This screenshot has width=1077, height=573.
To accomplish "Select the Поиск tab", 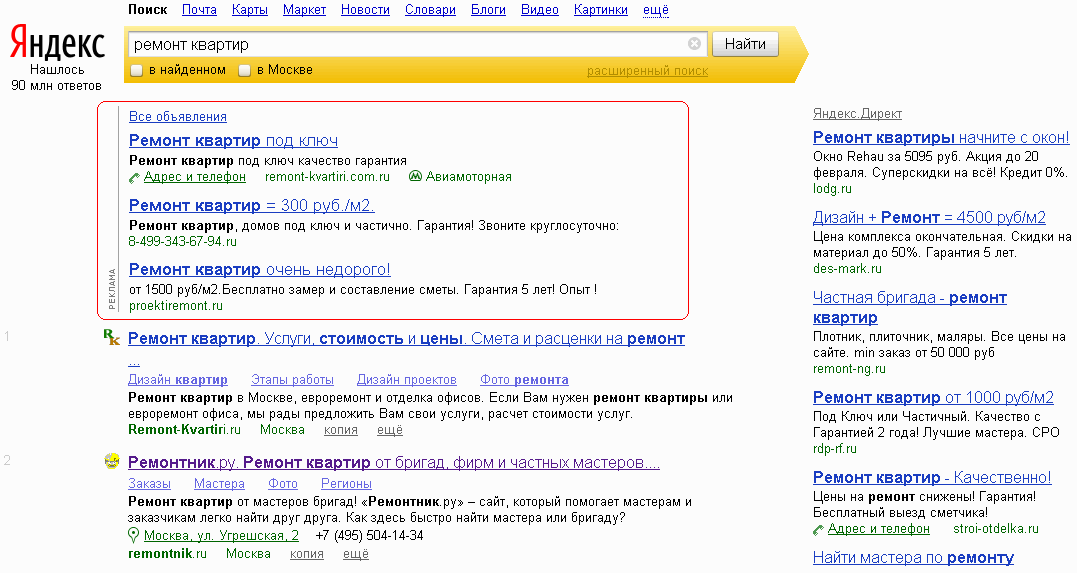I will pyautogui.click(x=148, y=10).
